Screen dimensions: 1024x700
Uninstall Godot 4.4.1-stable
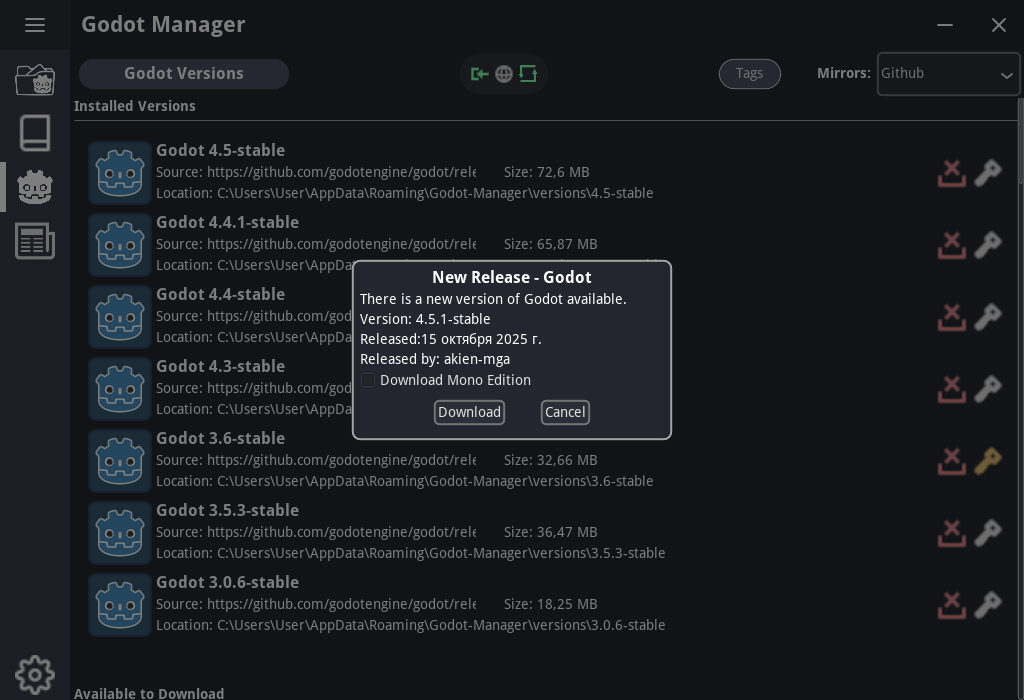click(x=952, y=246)
